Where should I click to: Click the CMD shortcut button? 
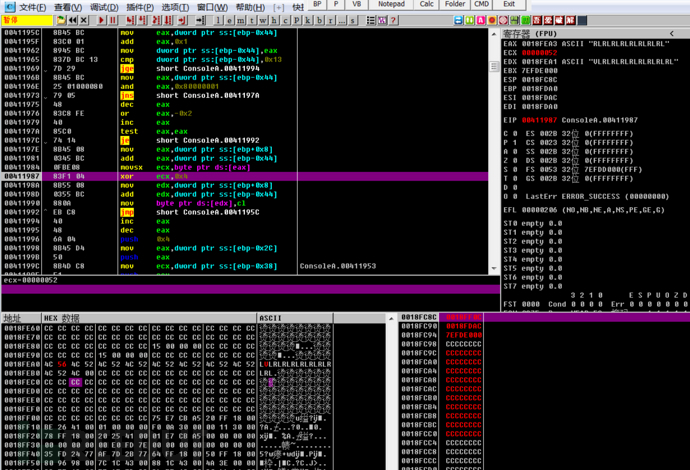[481, 5]
